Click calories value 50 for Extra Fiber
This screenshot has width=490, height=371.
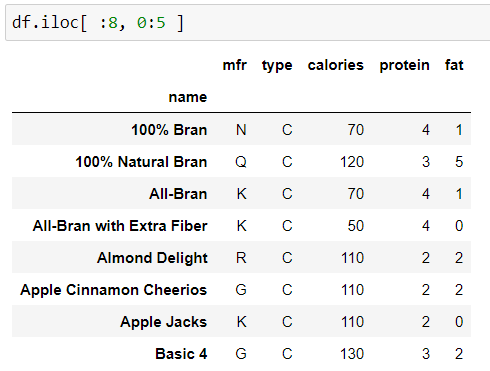tap(356, 226)
